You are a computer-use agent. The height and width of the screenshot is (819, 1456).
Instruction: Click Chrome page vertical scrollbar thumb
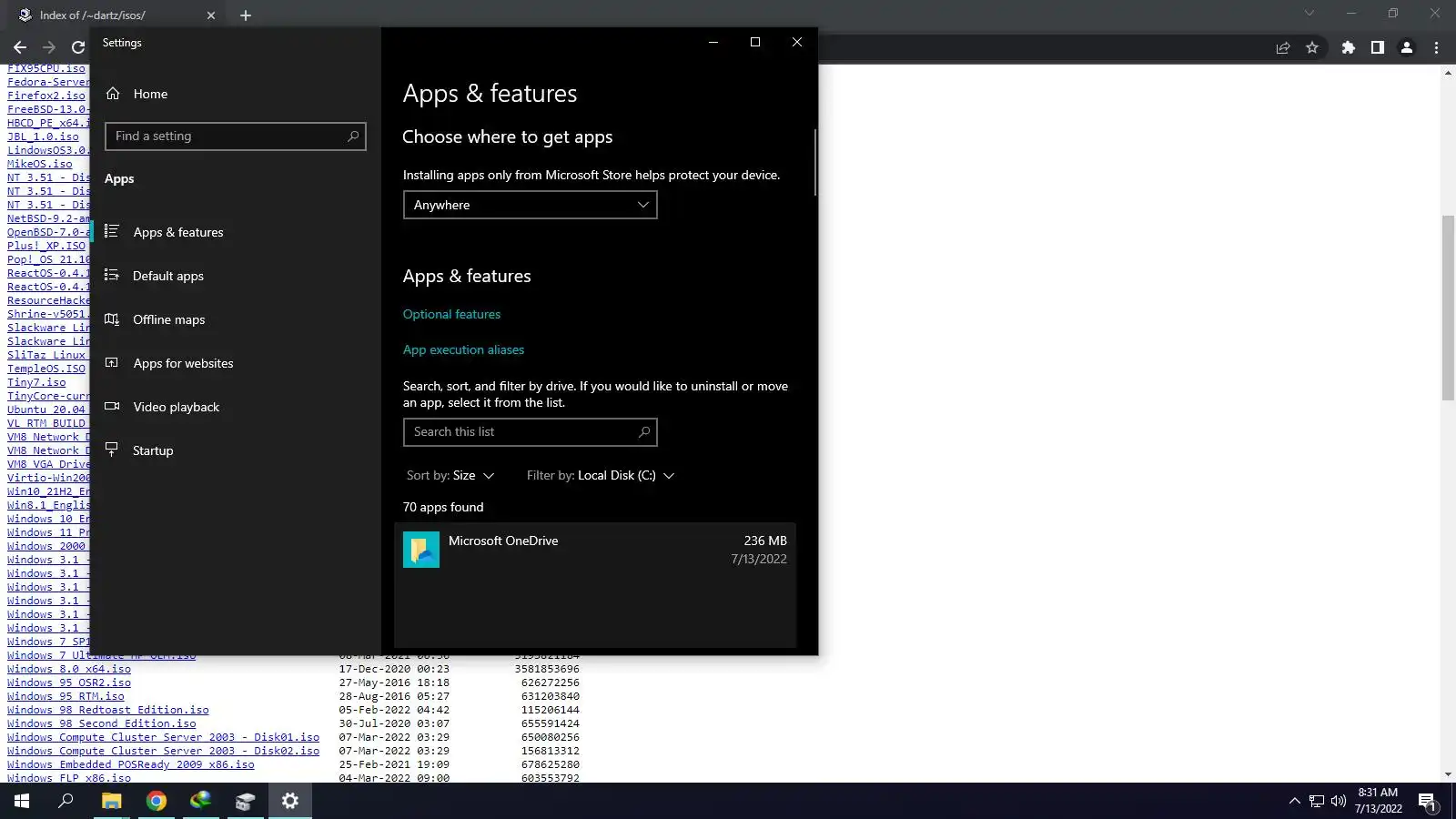[x=1448, y=308]
